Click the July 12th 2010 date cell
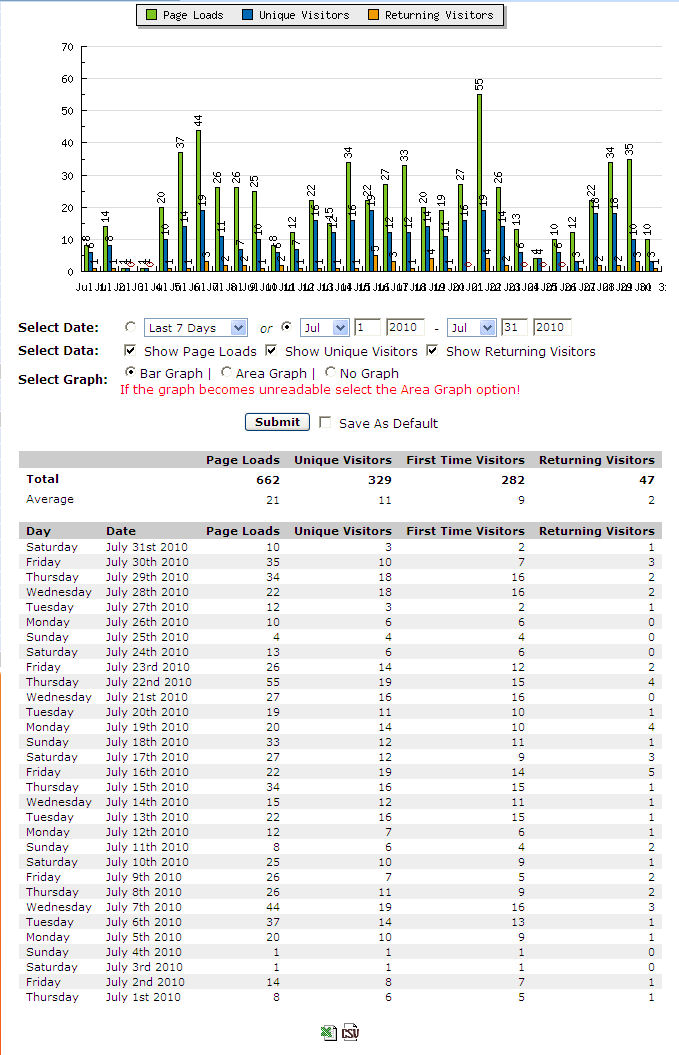The width and height of the screenshot is (679, 1055). [147, 832]
